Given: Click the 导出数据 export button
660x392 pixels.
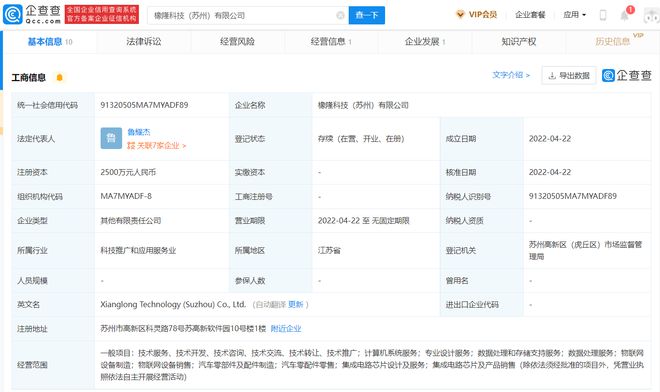Looking at the screenshot, I should pos(569,75).
